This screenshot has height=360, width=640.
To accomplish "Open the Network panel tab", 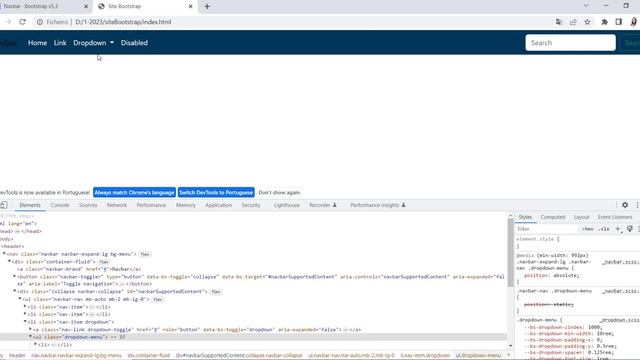I will [117, 205].
